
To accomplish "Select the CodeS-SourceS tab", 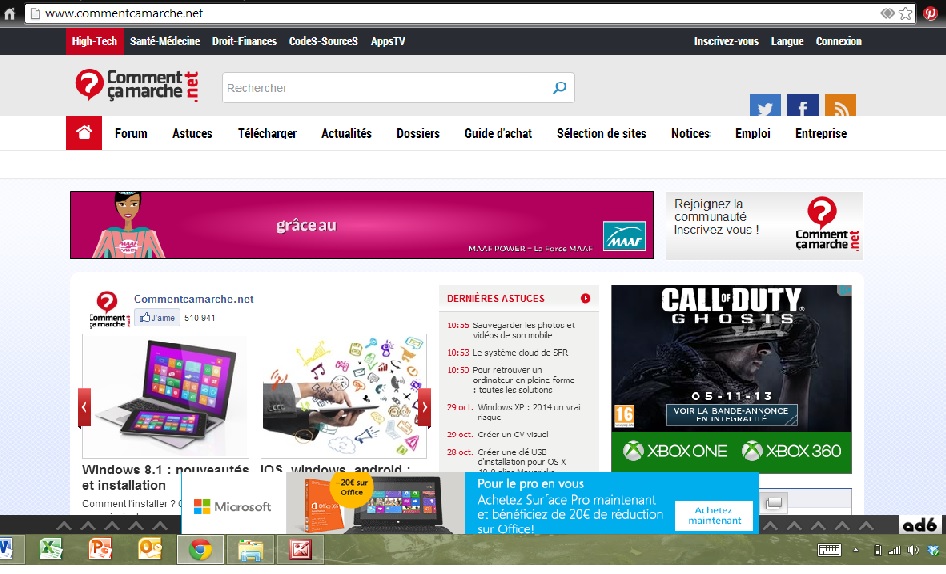I will 323,41.
